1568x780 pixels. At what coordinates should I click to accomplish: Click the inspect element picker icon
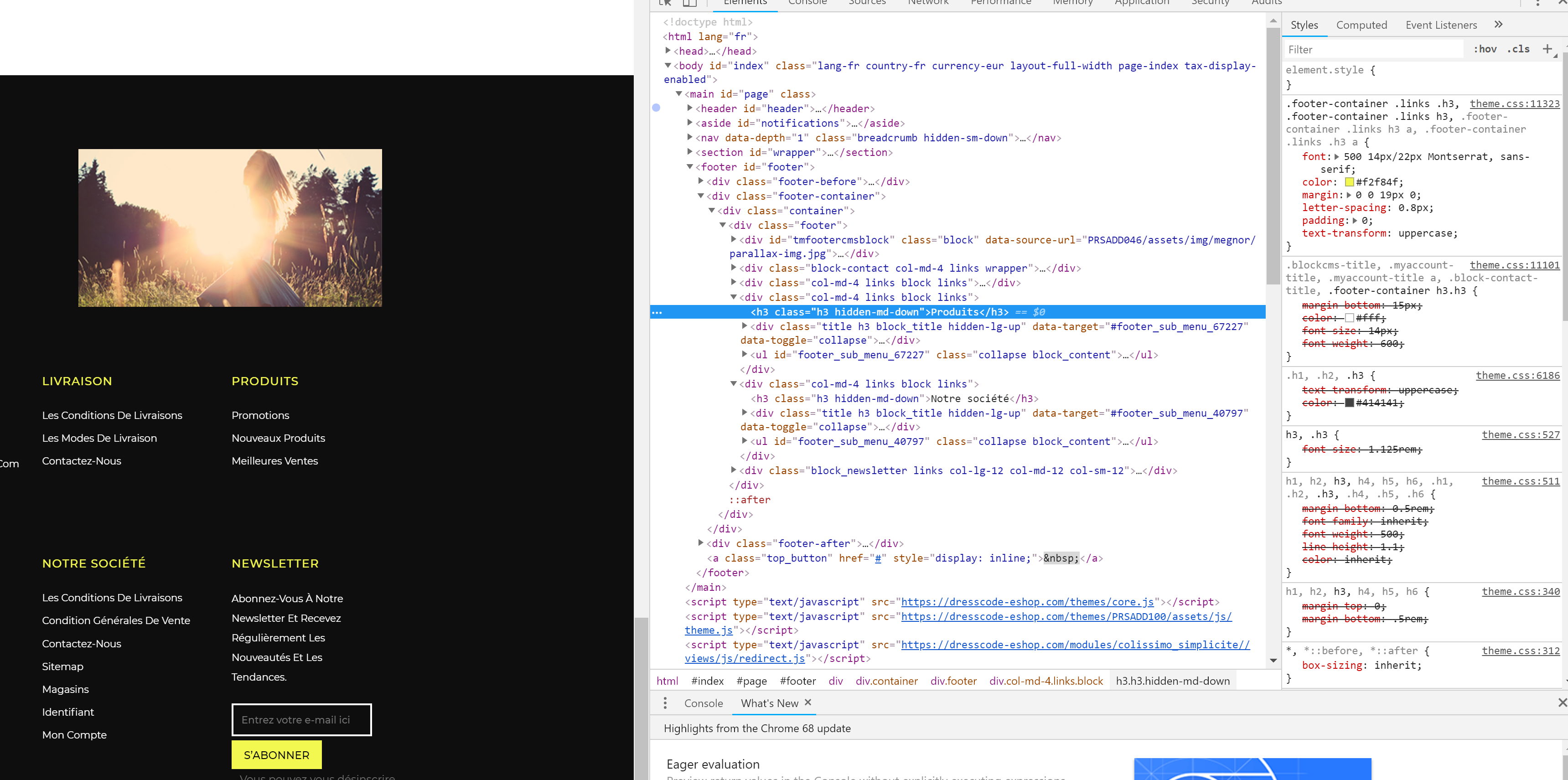pyautogui.click(x=665, y=2)
